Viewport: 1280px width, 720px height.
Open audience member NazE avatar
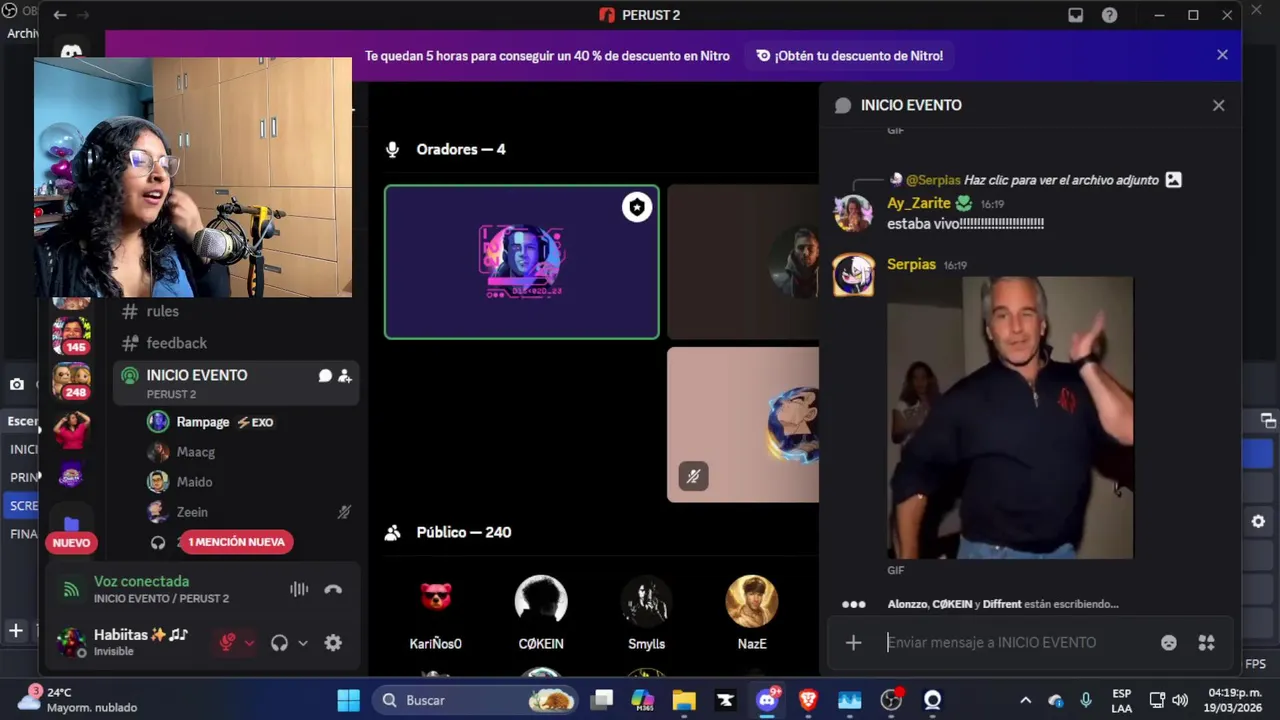(x=752, y=600)
